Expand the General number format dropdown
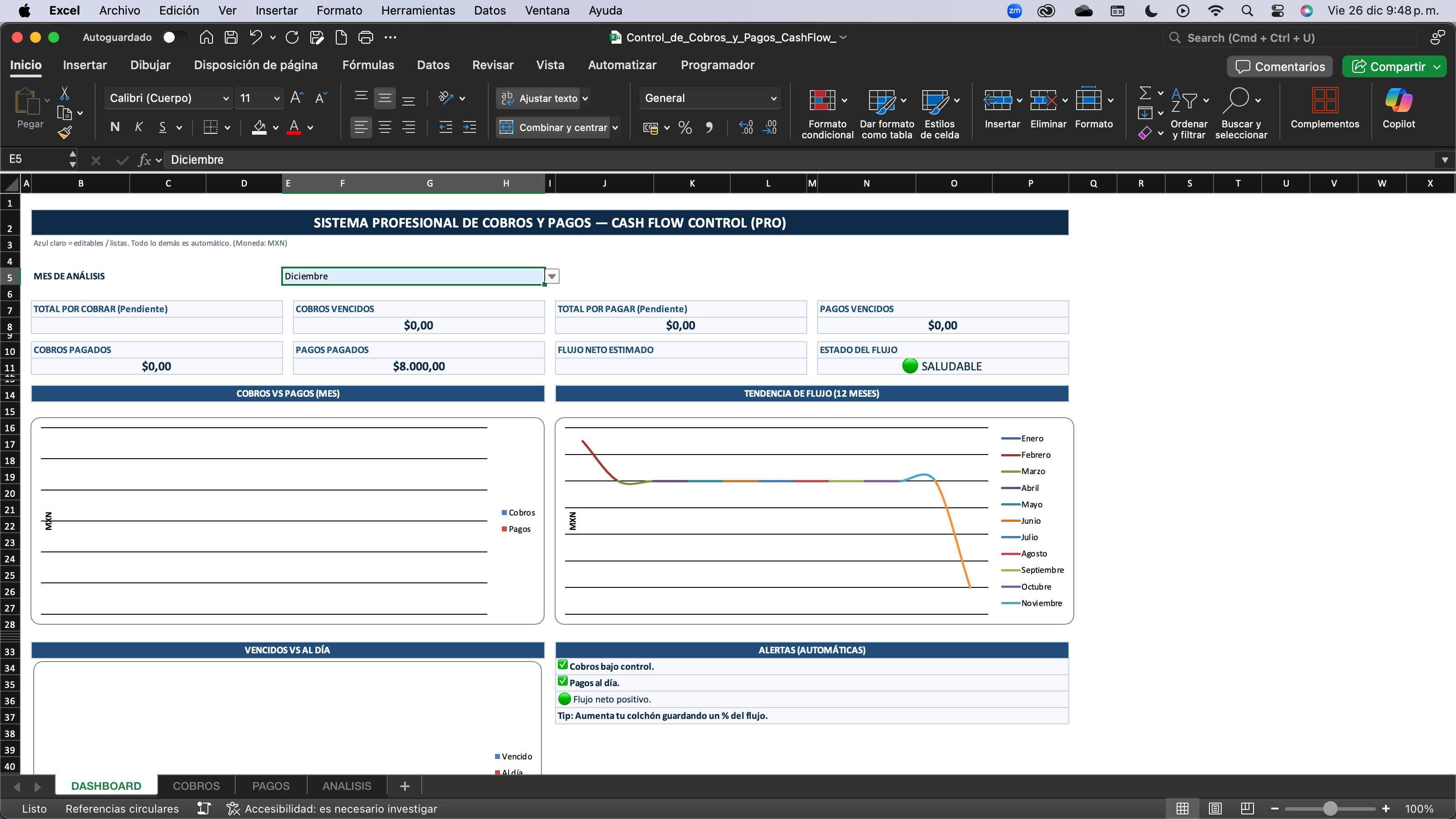Image resolution: width=1456 pixels, height=819 pixels. click(773, 98)
